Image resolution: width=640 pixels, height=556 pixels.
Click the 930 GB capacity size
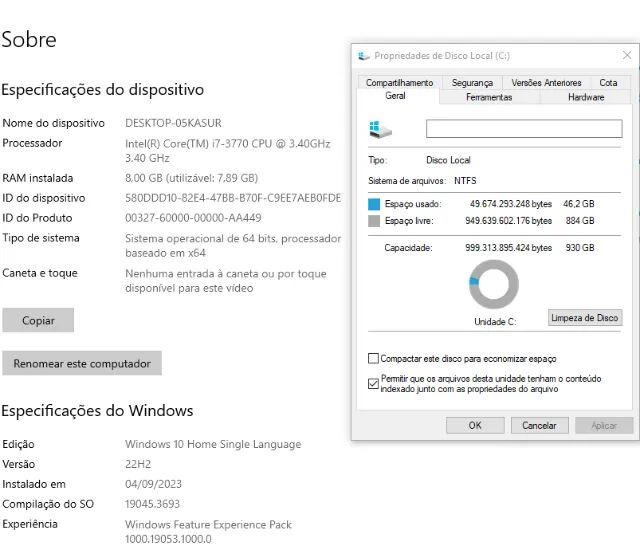[580, 248]
